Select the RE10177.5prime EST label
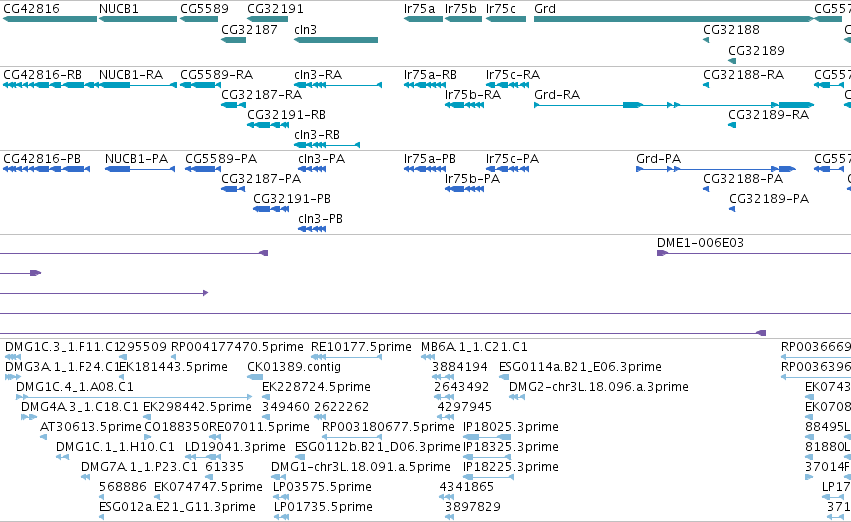The height and width of the screenshot is (522, 851). (361, 347)
